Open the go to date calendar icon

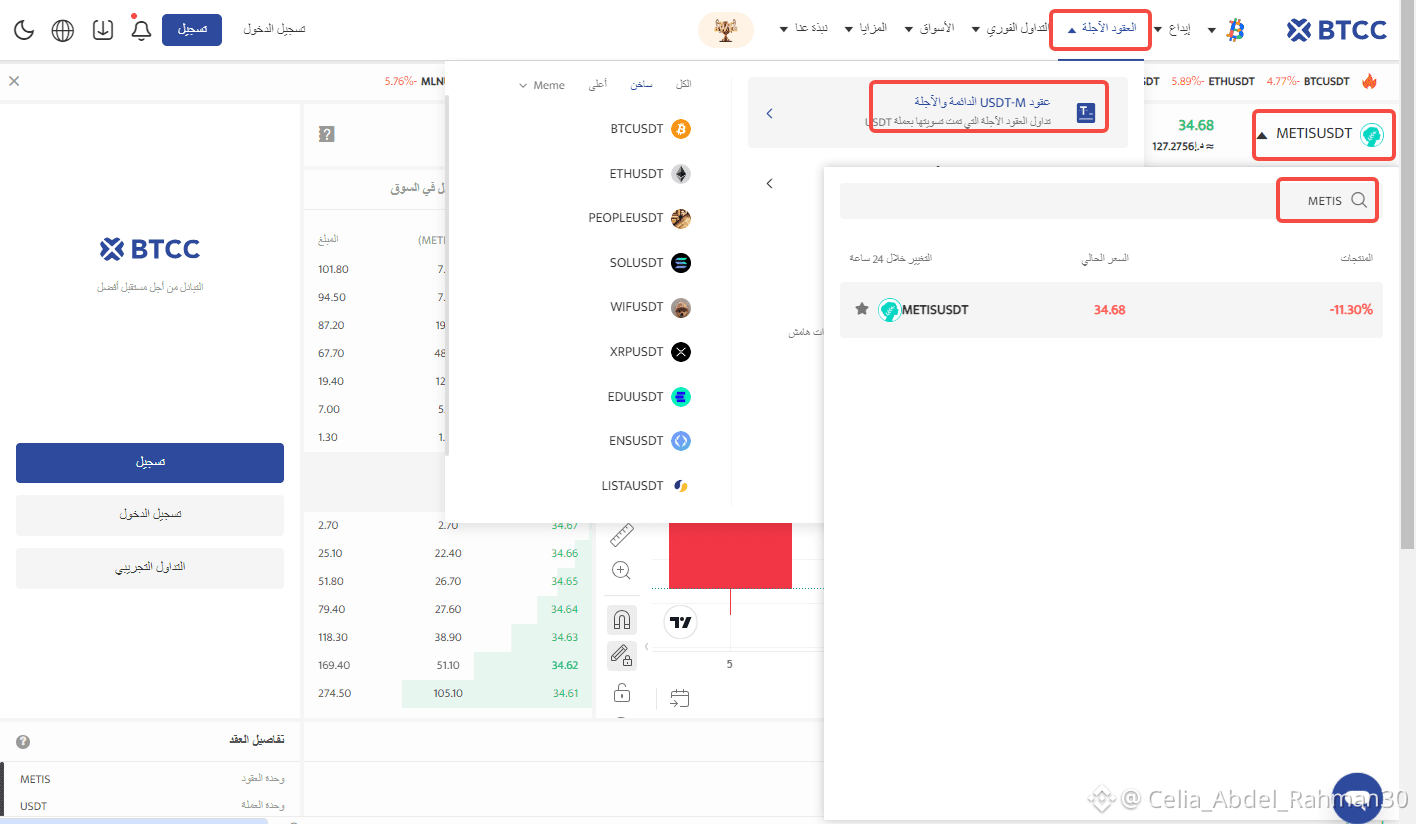click(680, 698)
